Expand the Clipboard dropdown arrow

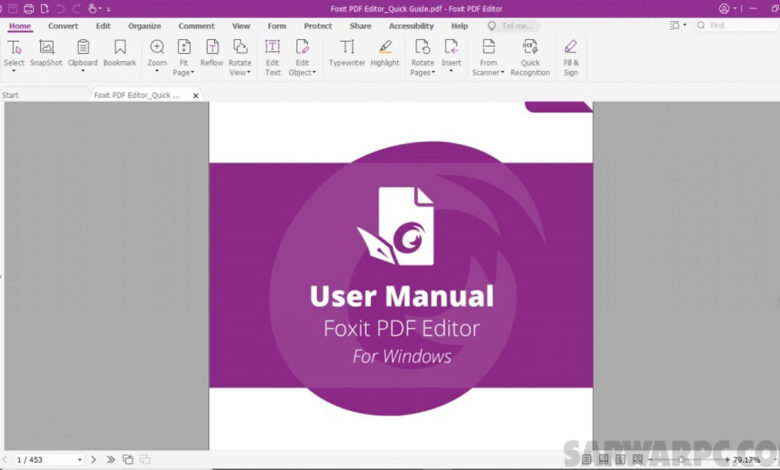[x=83, y=71]
